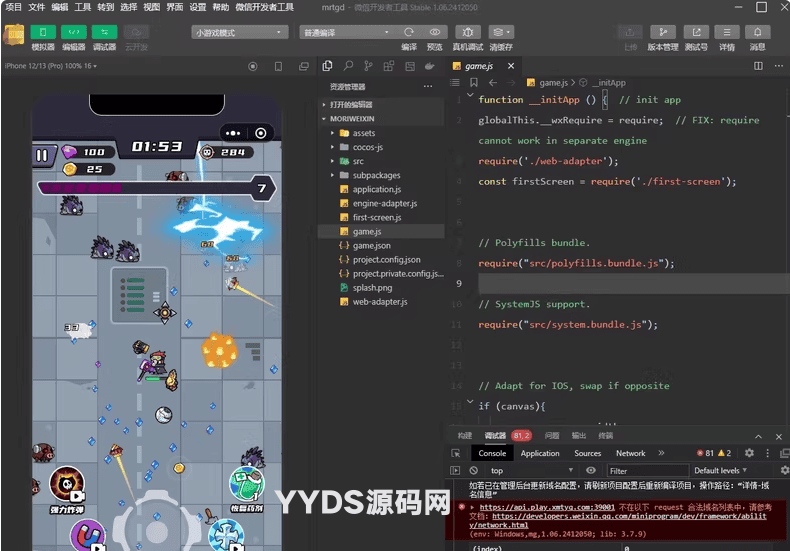Image resolution: width=790 pixels, height=551 pixels.
Task: Split the editor view
Action: (758, 66)
